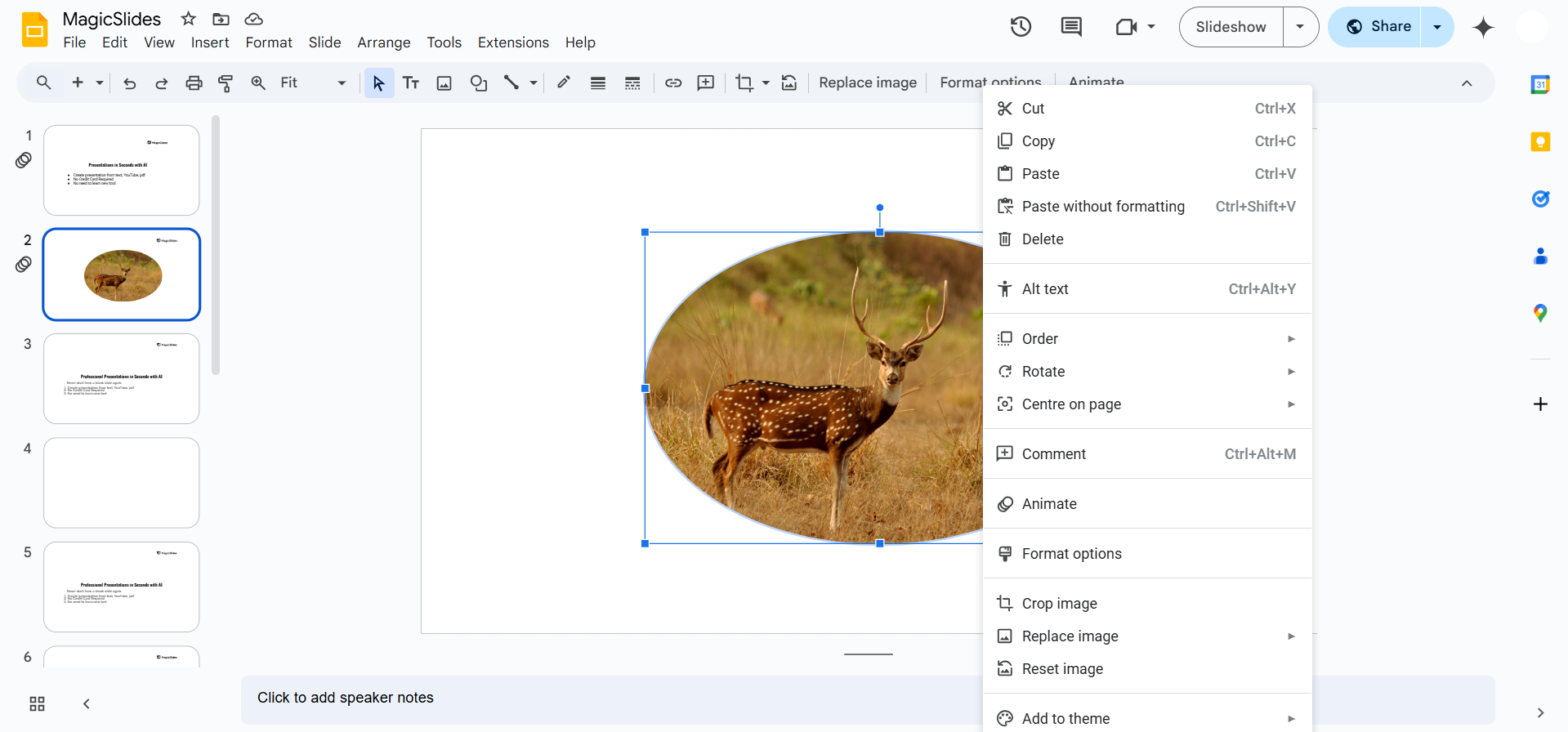Image resolution: width=1568 pixels, height=732 pixels.
Task: Select the text box tool
Action: 411,83
